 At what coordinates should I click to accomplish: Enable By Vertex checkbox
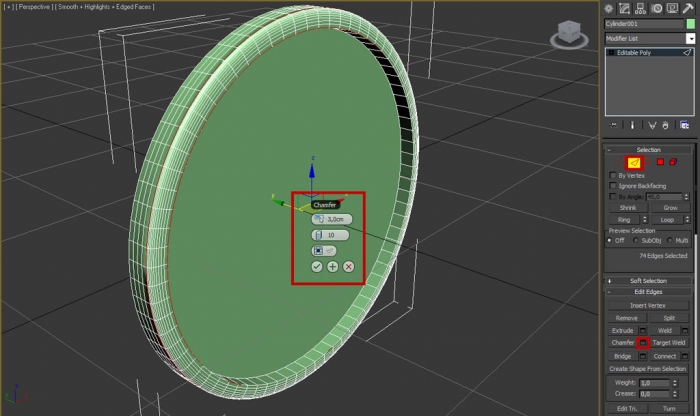pyautogui.click(x=612, y=175)
